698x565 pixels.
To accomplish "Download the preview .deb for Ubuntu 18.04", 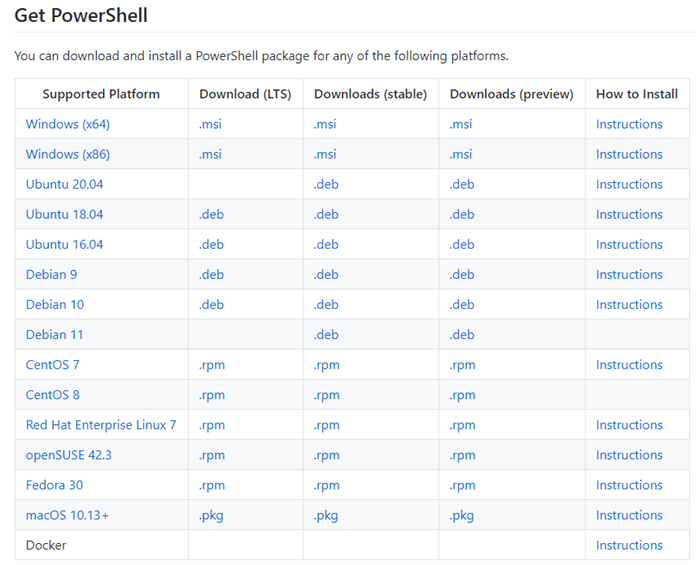I will coord(462,214).
